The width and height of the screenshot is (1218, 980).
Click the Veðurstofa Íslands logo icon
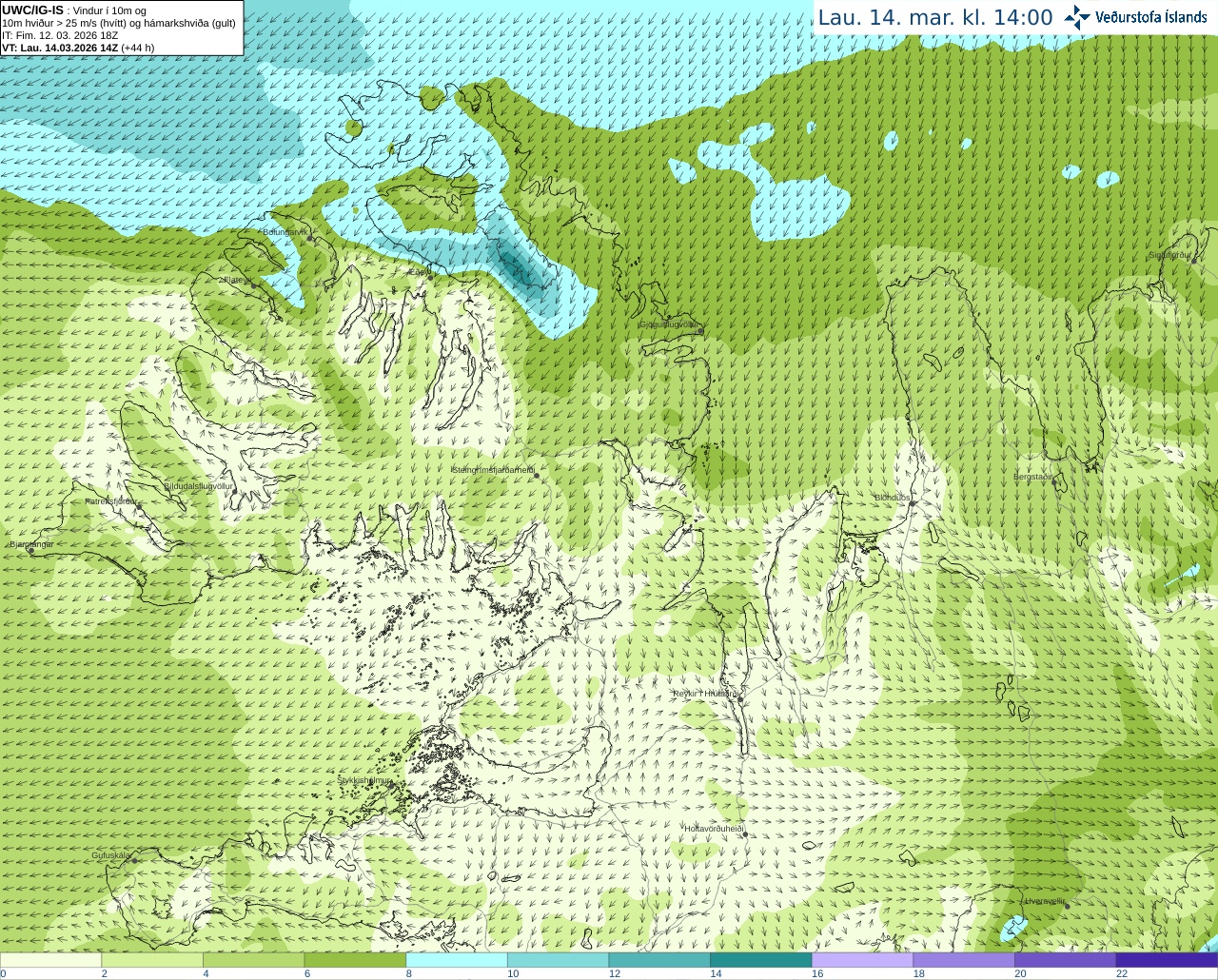[x=1077, y=17]
